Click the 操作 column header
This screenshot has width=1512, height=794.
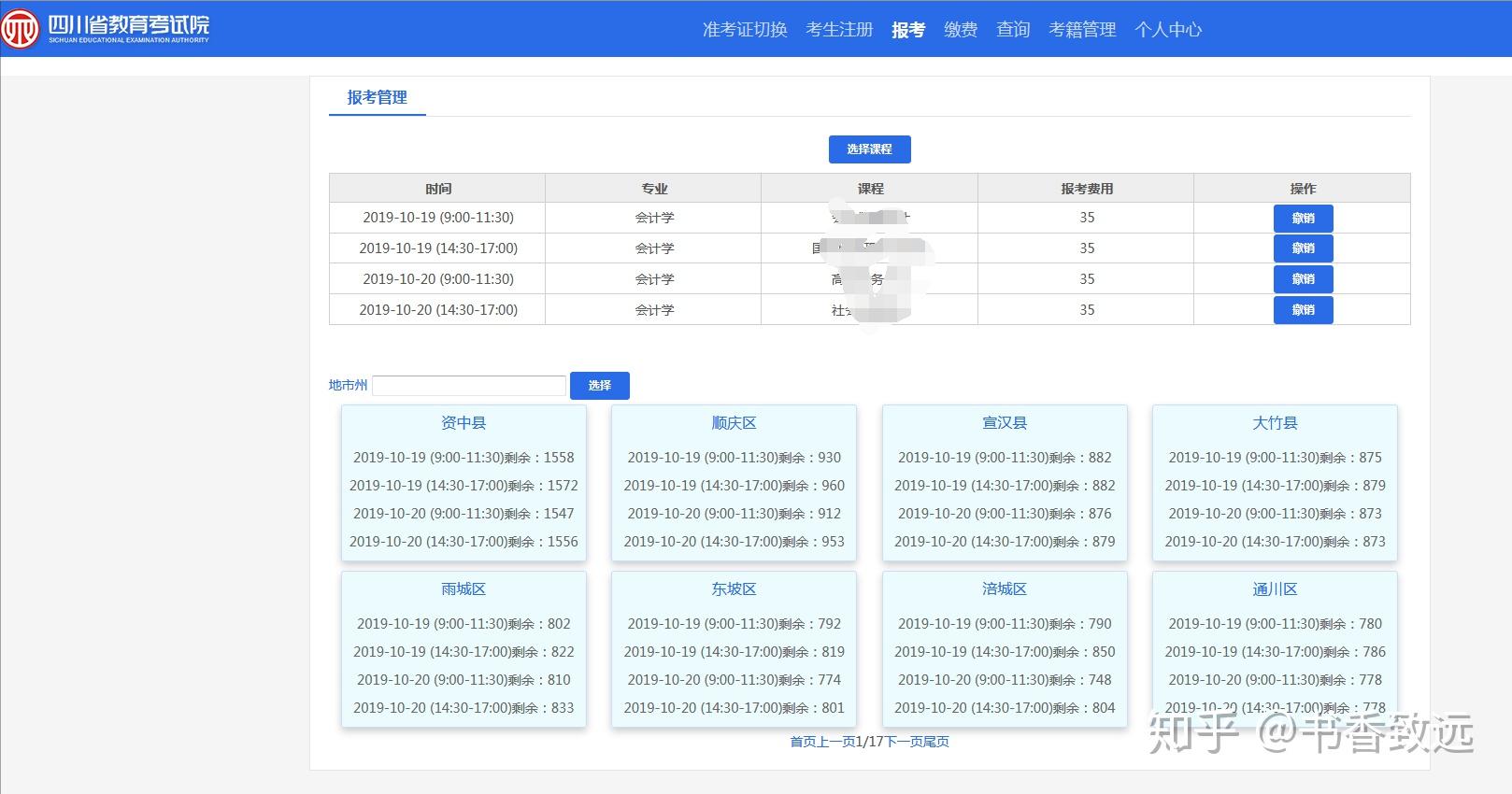coord(1303,189)
